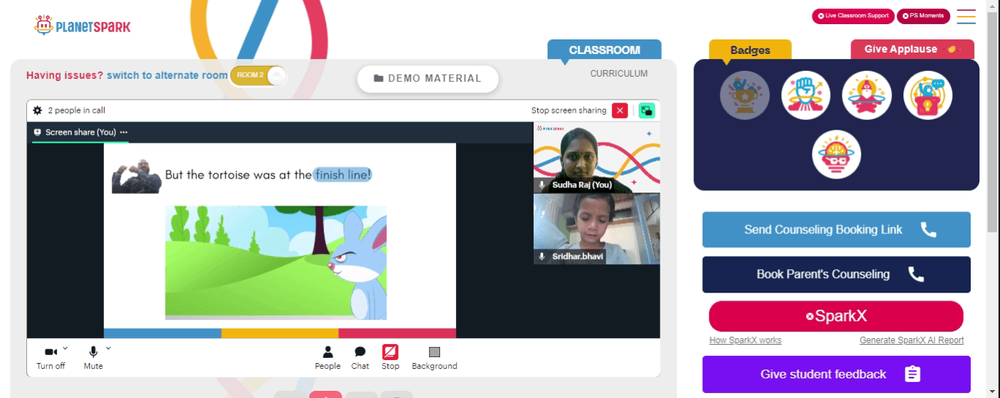Open the hamburger menu icon
1000x398 pixels.
[966, 16]
